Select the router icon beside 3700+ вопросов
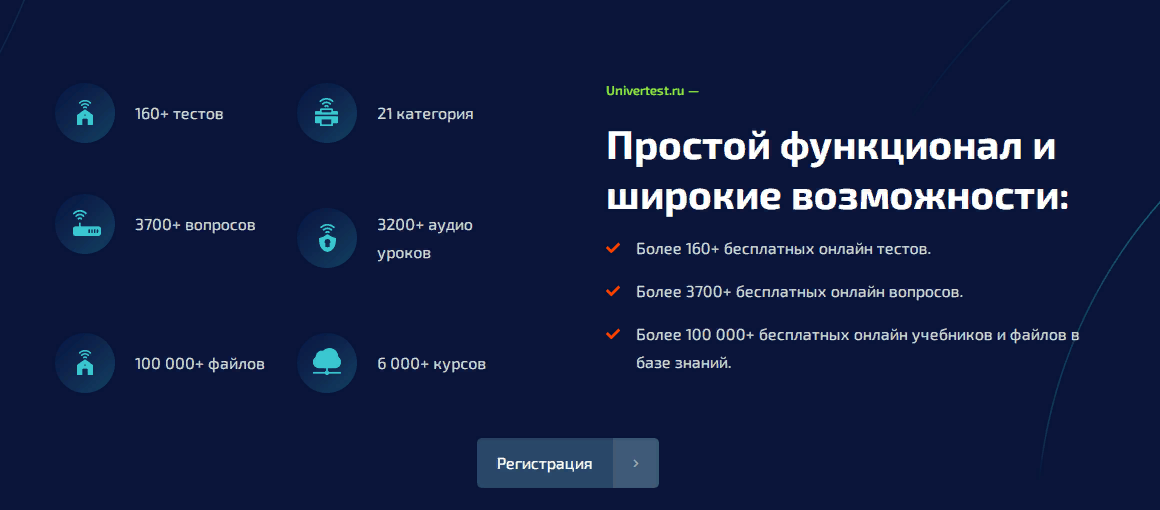Screen dimensions: 1160x510 (85, 224)
